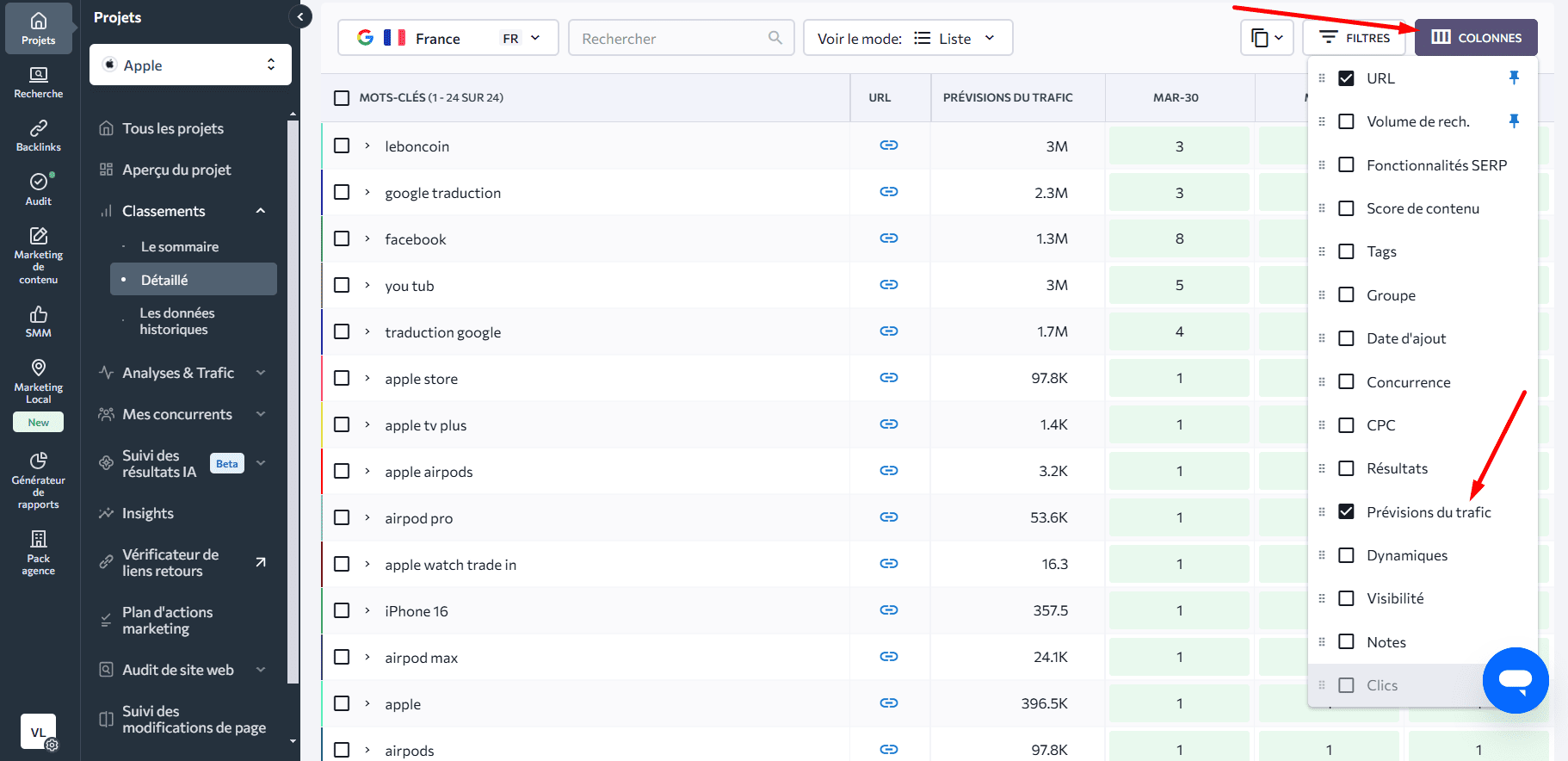Open the France FR search engine dropdown
Image resolution: width=1568 pixels, height=761 pixels.
tap(448, 38)
